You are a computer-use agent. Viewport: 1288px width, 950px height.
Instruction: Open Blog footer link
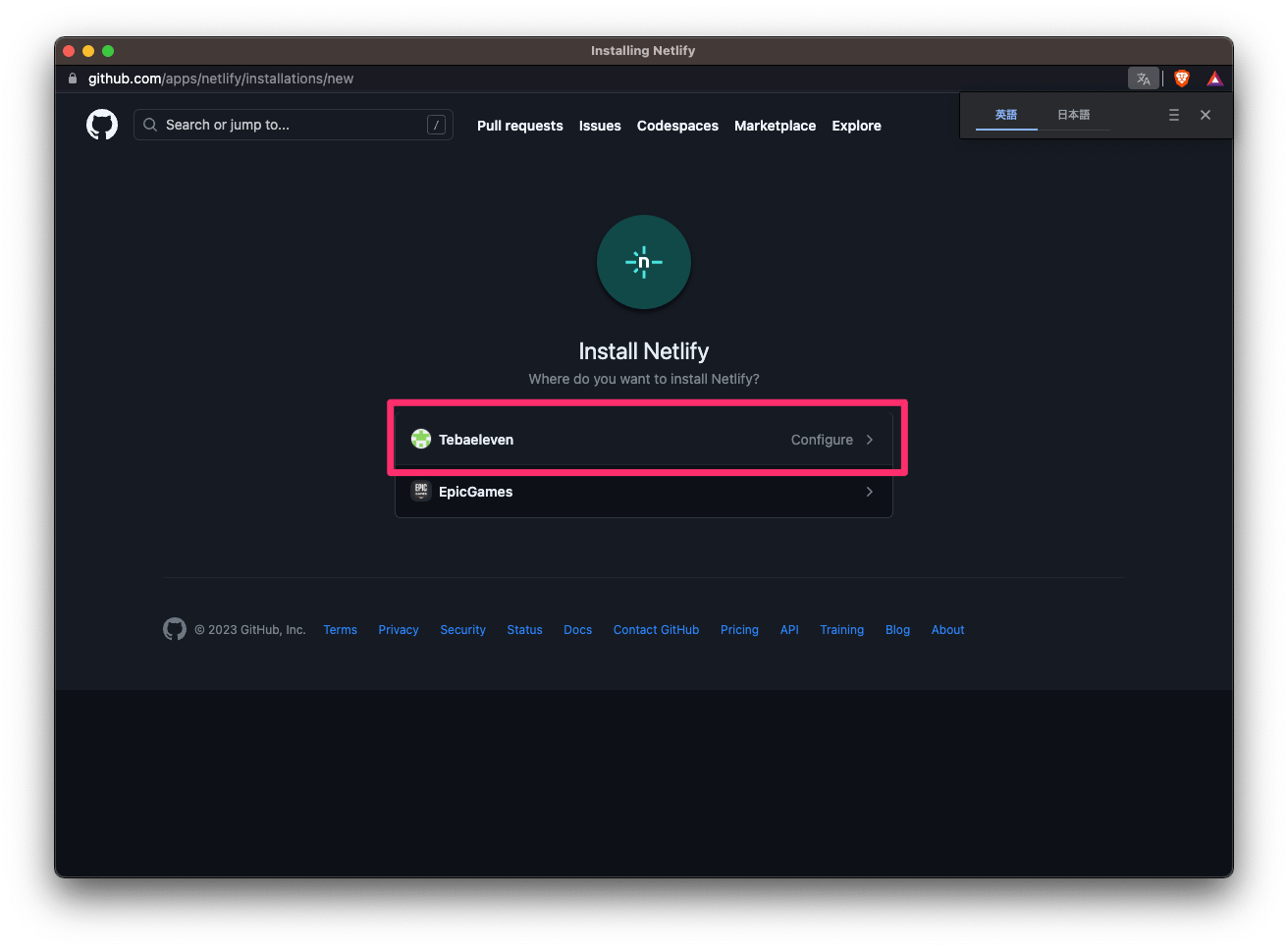coord(897,630)
